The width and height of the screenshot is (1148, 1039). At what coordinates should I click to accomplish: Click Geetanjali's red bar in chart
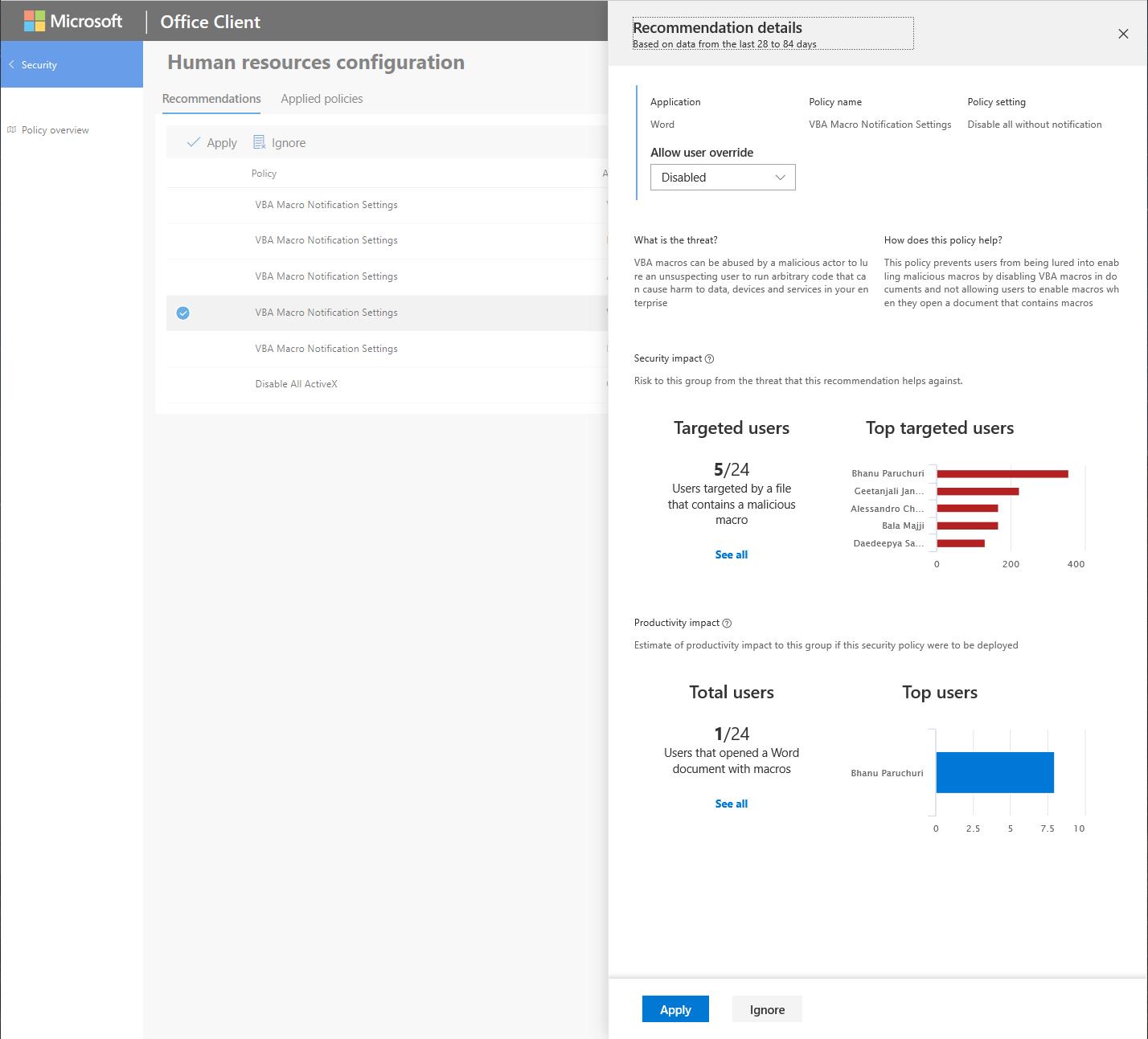click(978, 491)
